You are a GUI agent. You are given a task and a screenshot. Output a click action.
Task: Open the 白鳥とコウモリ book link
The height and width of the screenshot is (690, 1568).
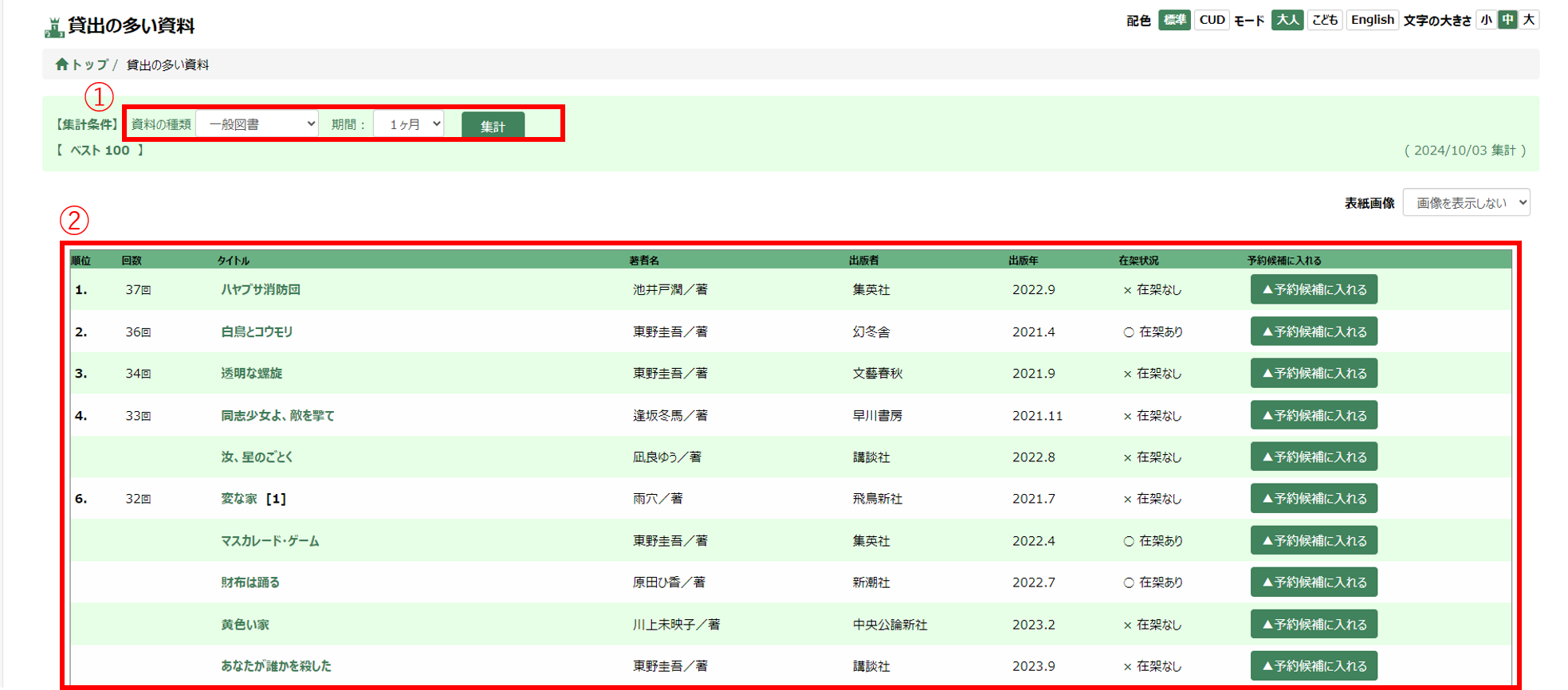pos(257,332)
